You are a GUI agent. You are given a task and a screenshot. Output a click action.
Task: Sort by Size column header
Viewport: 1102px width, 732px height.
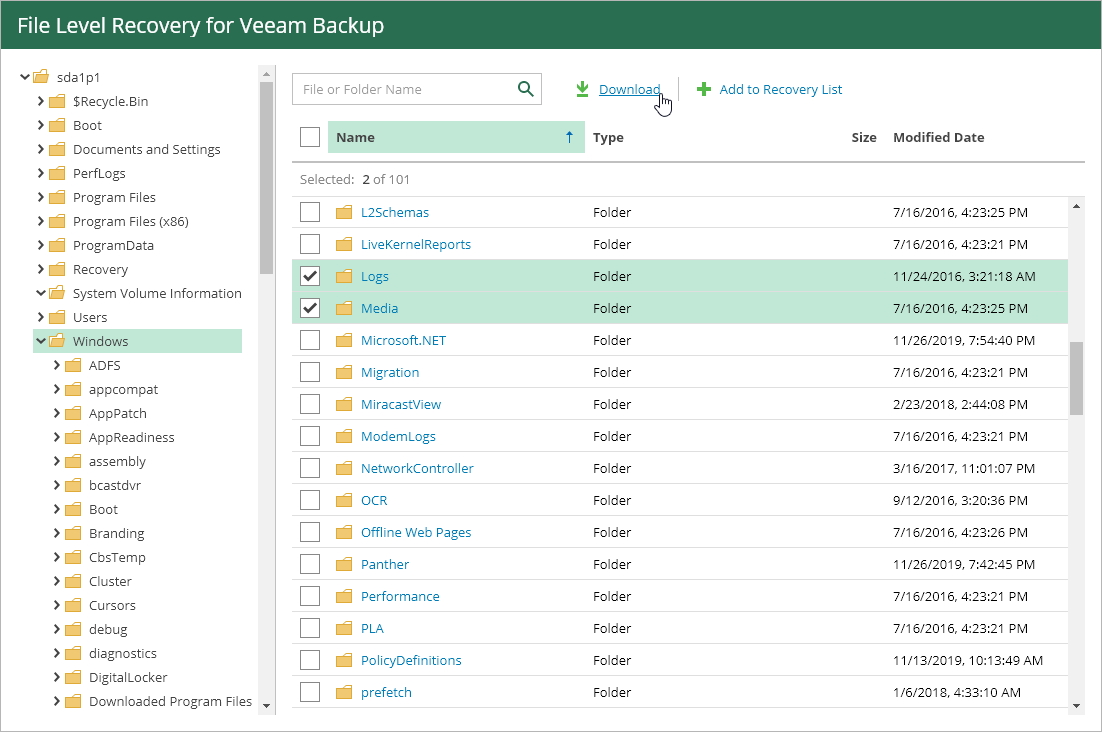click(864, 138)
